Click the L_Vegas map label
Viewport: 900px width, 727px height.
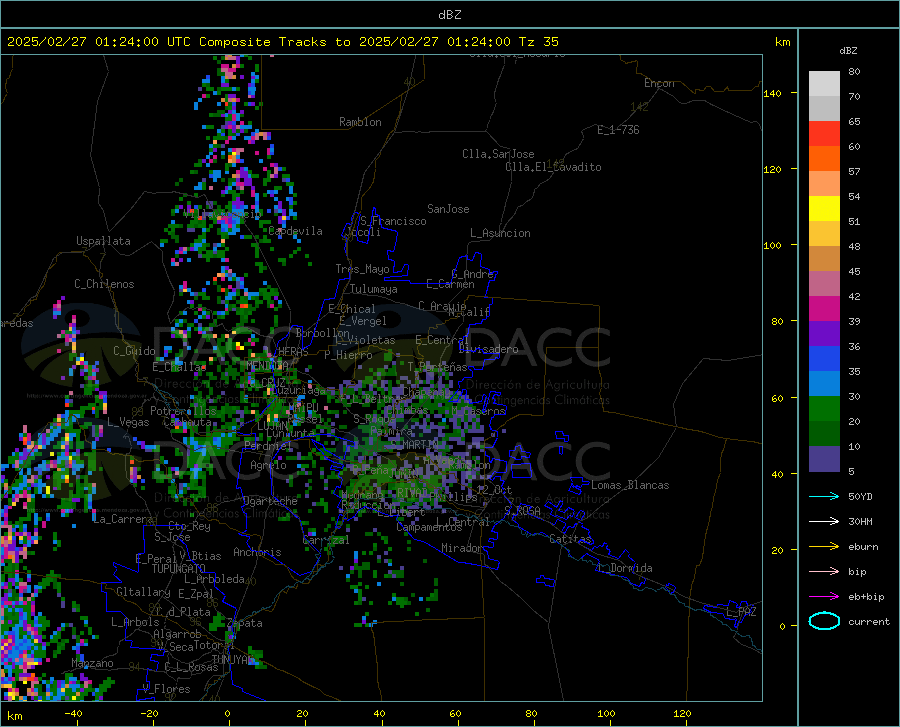point(128,422)
